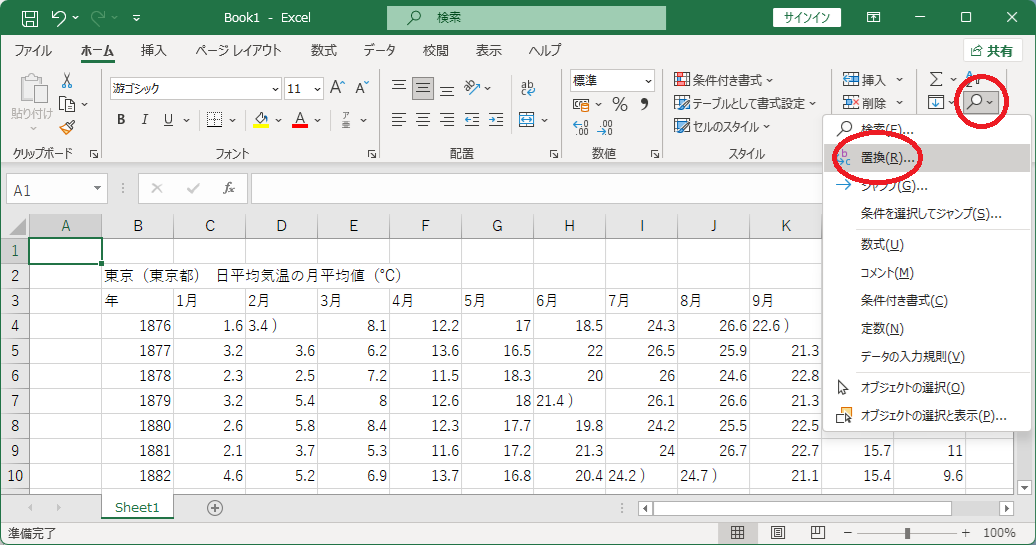Click the text orientation icon

pos(472,87)
